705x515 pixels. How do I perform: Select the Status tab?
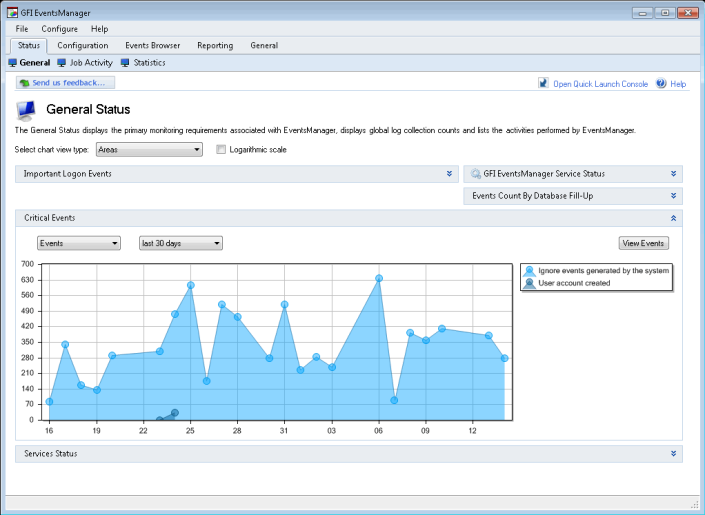click(29, 46)
